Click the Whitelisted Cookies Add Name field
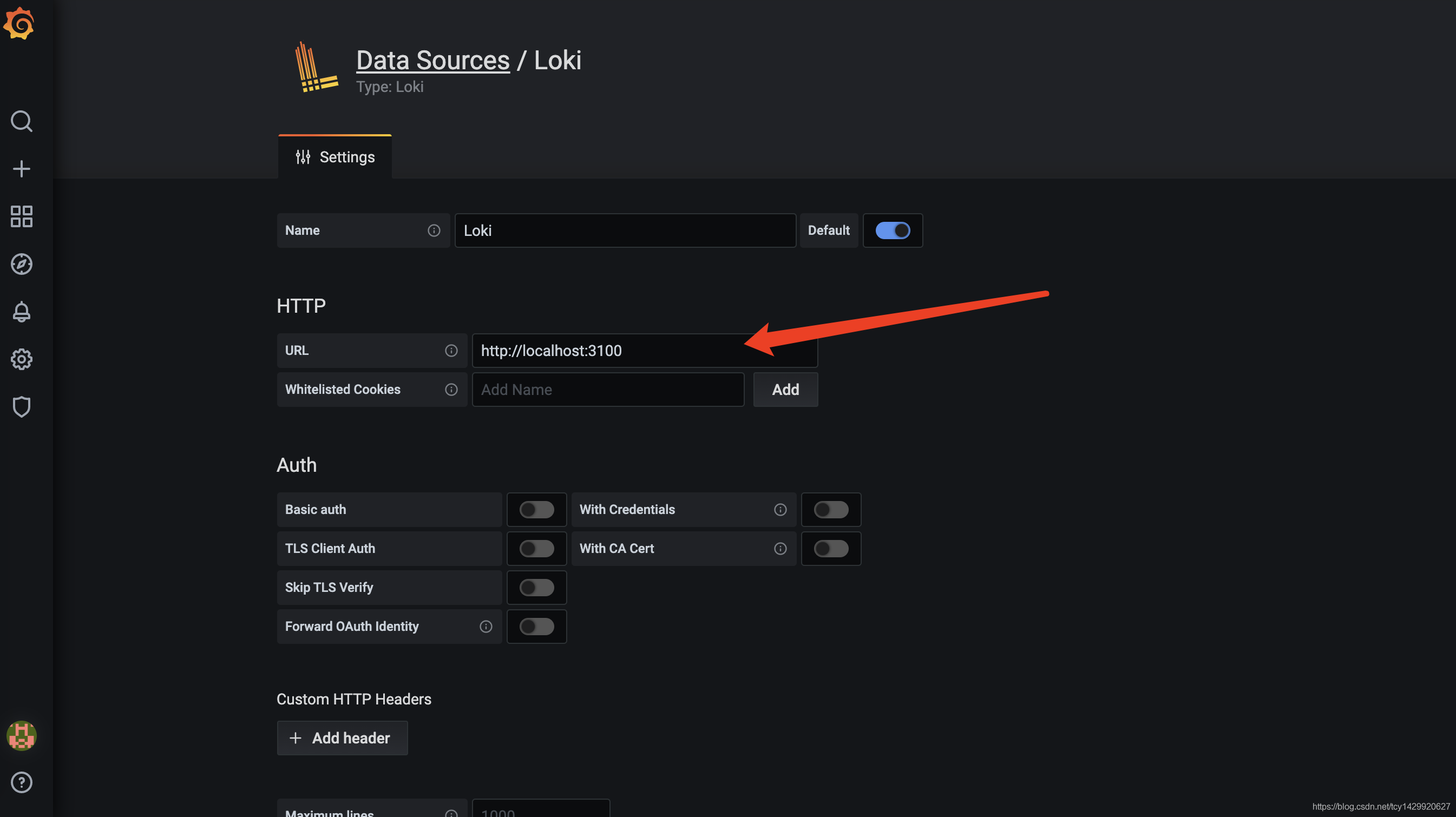 608,389
